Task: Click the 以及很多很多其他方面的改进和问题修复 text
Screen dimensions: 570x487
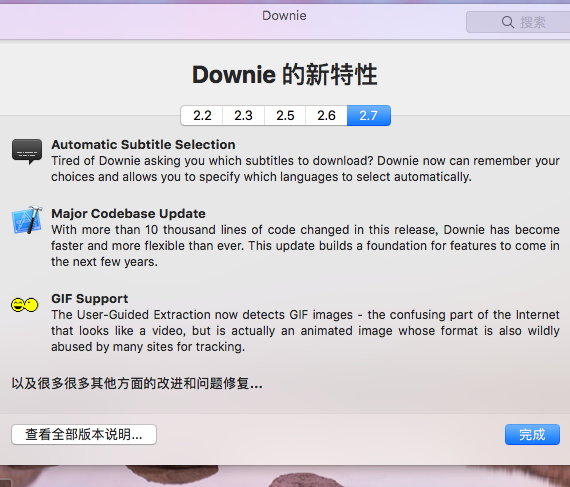Action: coord(137,383)
